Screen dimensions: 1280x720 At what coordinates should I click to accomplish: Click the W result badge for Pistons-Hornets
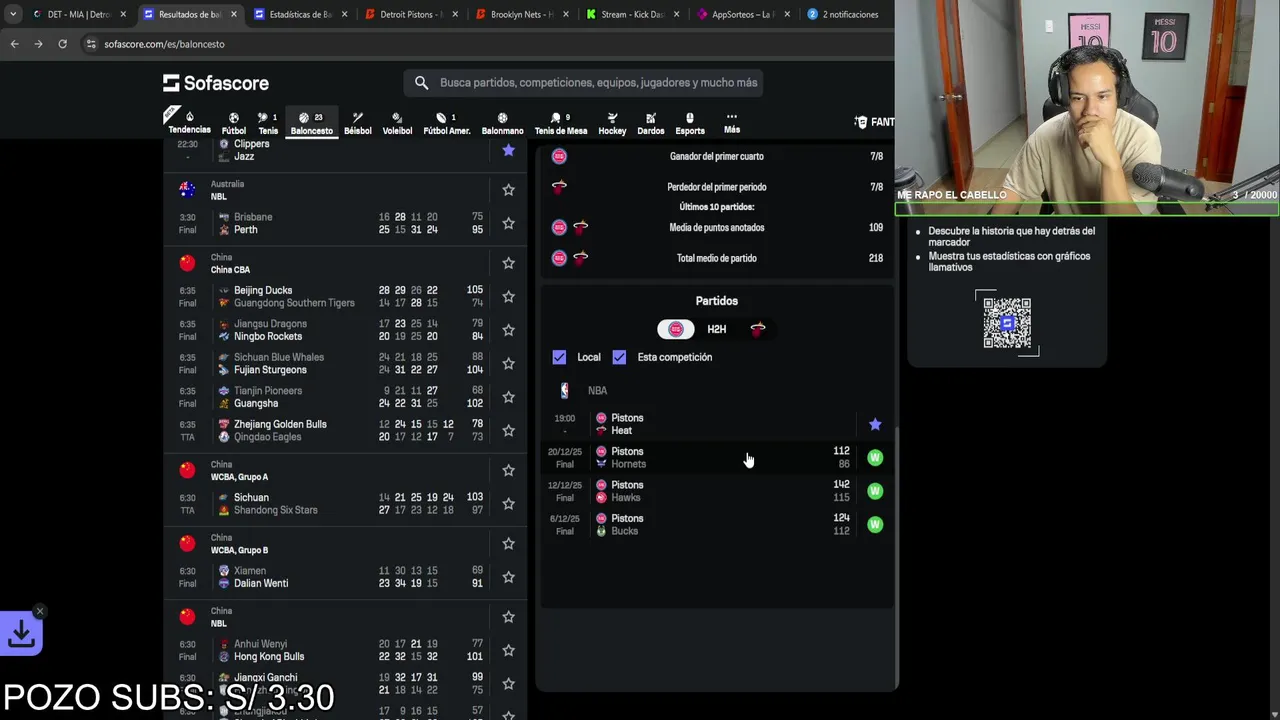[x=875, y=458]
